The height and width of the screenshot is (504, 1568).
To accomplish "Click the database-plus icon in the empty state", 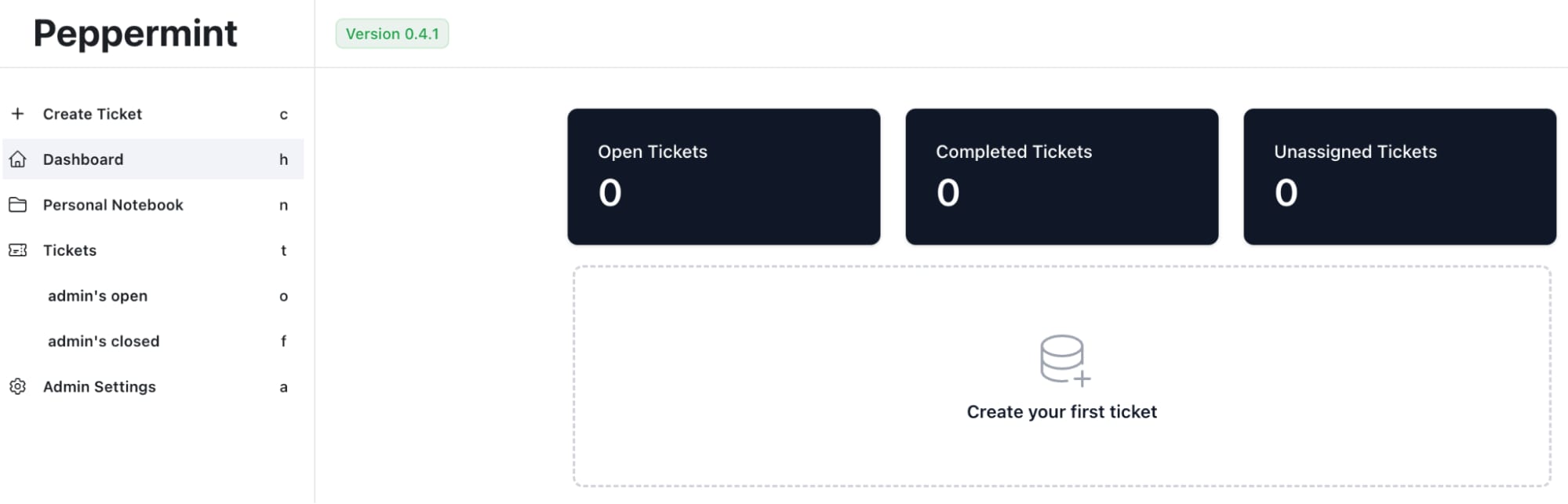I will 1061,361.
